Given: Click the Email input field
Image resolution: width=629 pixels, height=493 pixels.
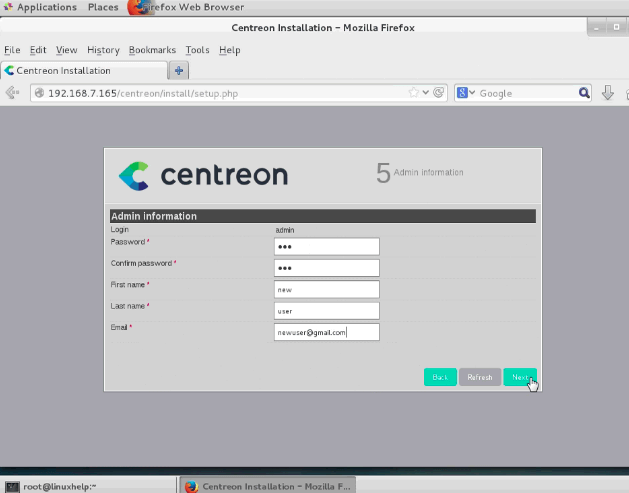Looking at the screenshot, I should [327, 332].
